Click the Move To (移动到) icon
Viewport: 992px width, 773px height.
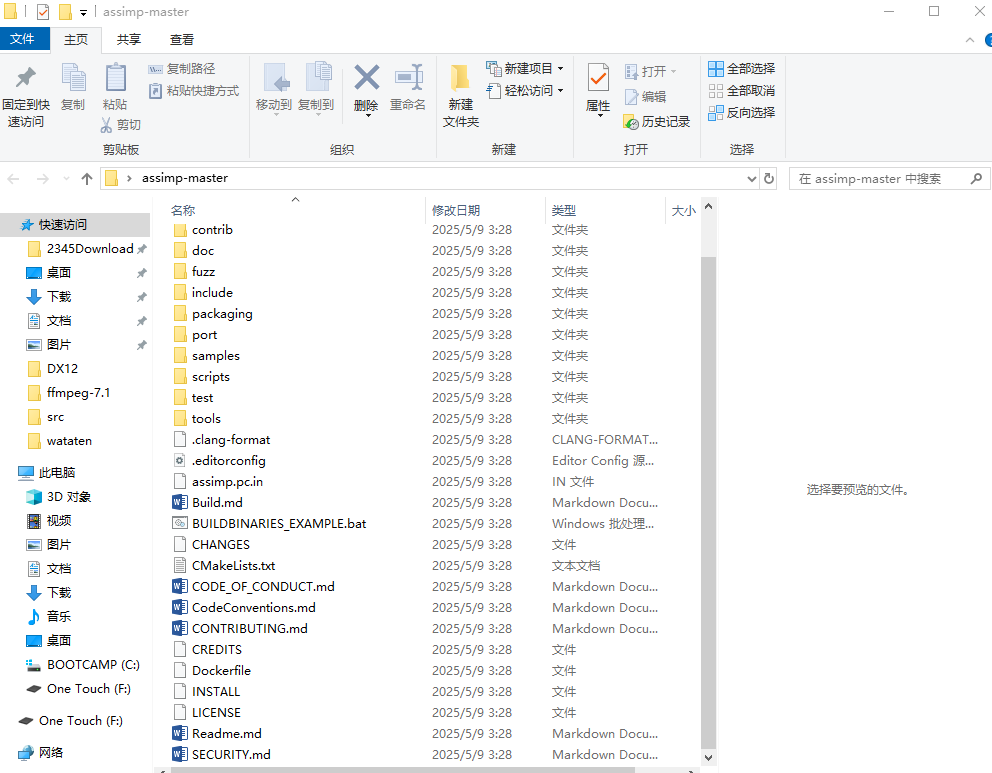pyautogui.click(x=274, y=78)
